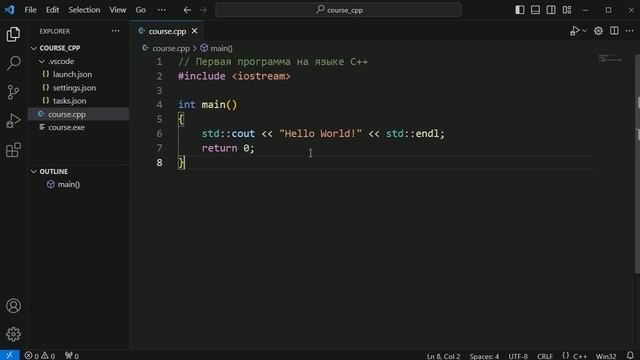Change the CRLF end-of-line sequence
Image resolution: width=640 pixels, height=360 pixels.
pyautogui.click(x=545, y=356)
